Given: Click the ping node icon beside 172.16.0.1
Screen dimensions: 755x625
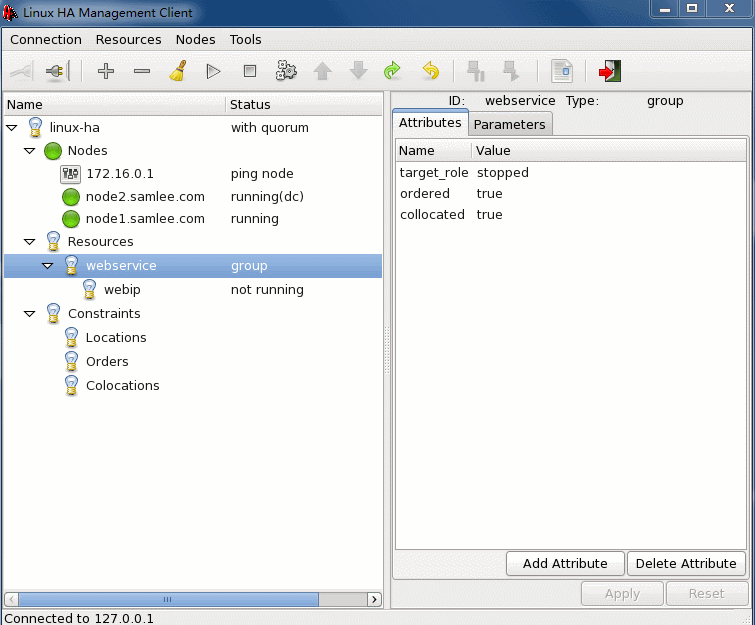Looking at the screenshot, I should coord(70,174).
